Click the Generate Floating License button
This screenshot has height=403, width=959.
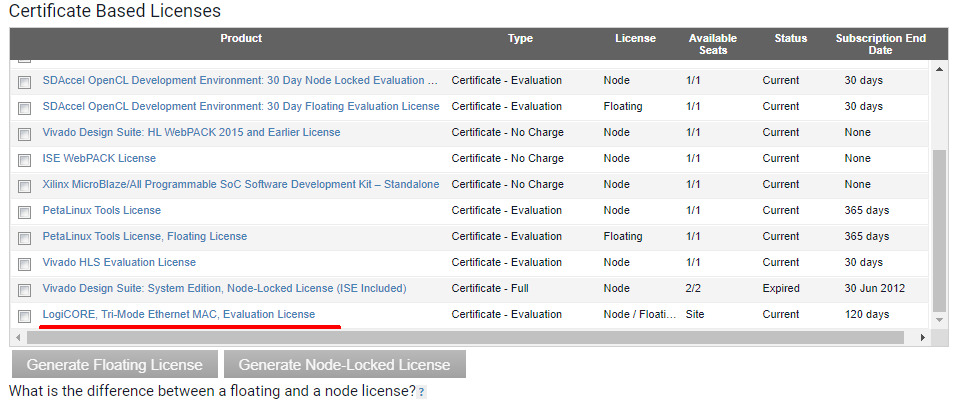pyautogui.click(x=115, y=365)
